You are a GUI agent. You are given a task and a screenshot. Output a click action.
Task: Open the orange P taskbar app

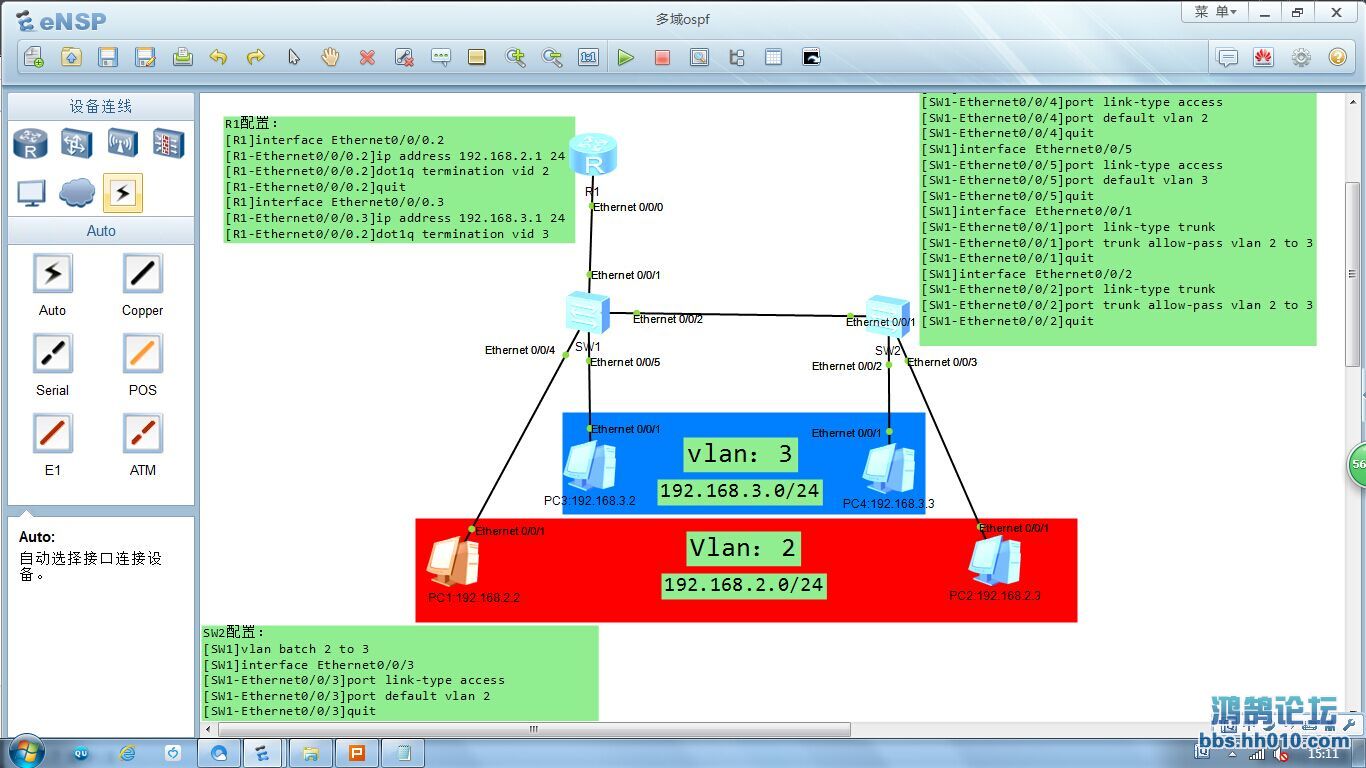point(356,752)
